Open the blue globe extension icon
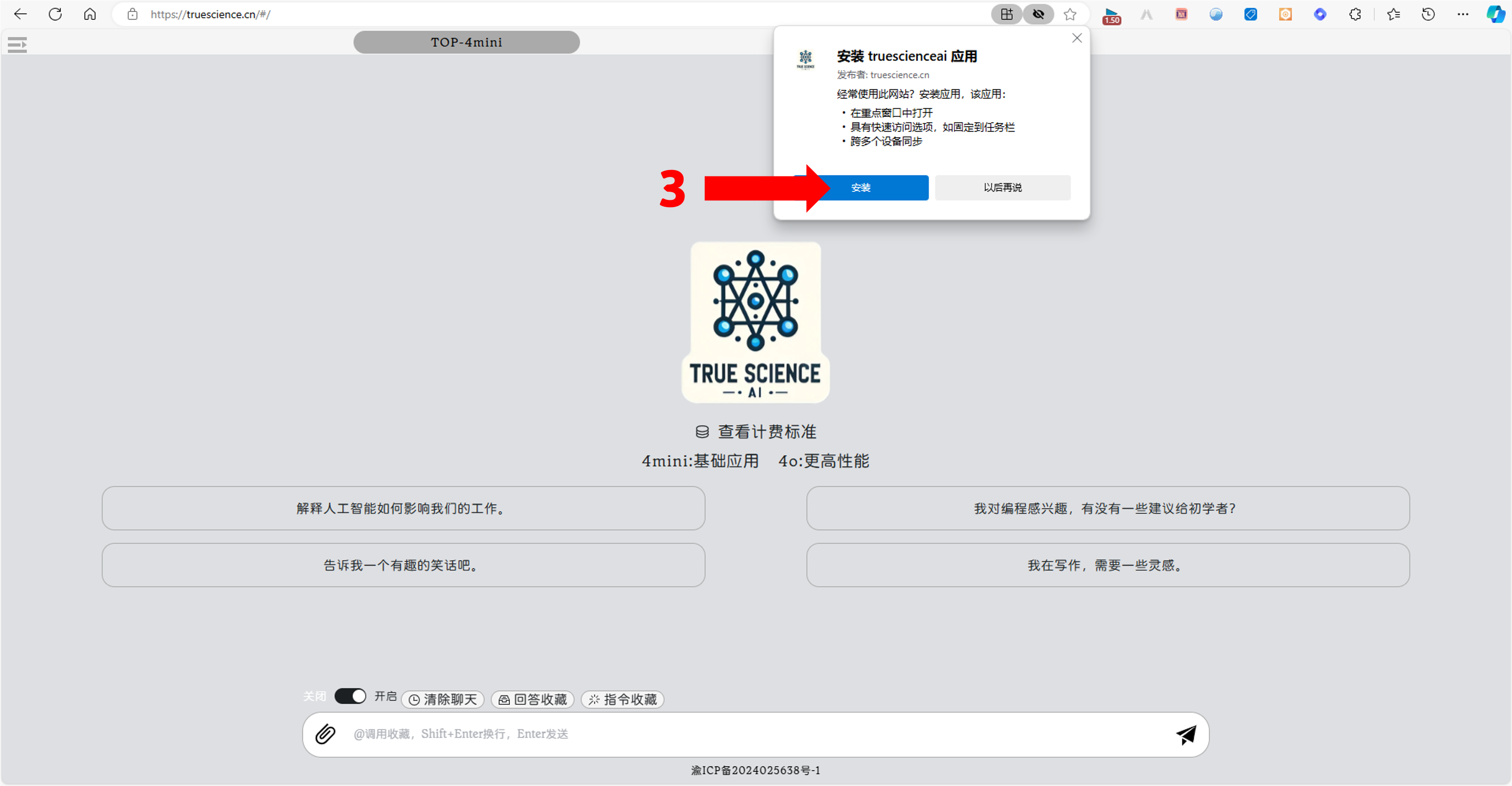Screen dimensions: 1512x786 (x=1216, y=14)
